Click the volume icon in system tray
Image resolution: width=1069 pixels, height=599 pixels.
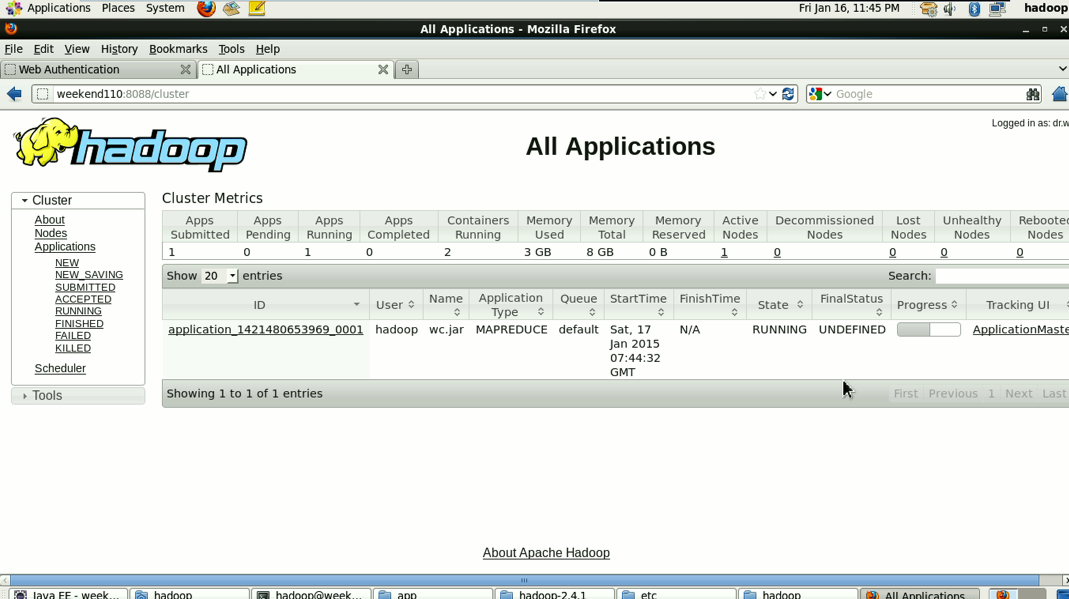[950, 9]
